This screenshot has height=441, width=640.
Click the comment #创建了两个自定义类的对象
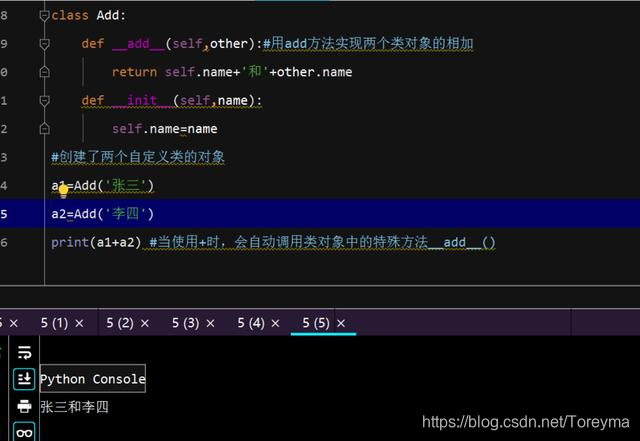point(138,157)
